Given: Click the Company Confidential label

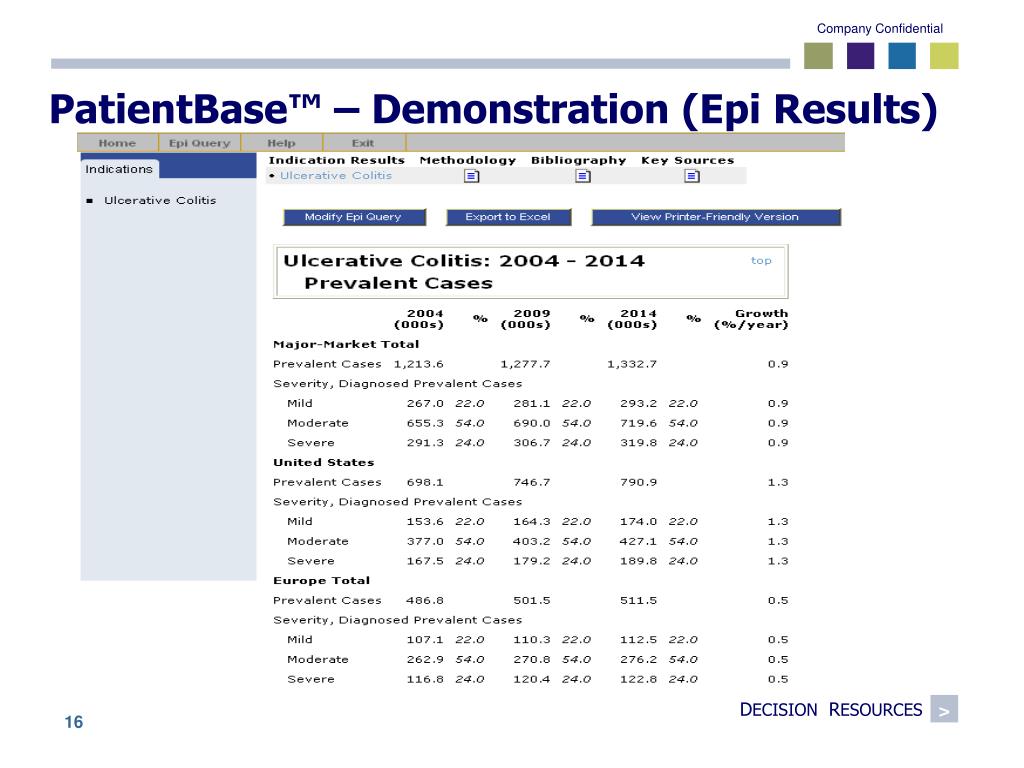Looking at the screenshot, I should pyautogui.click(x=880, y=29).
